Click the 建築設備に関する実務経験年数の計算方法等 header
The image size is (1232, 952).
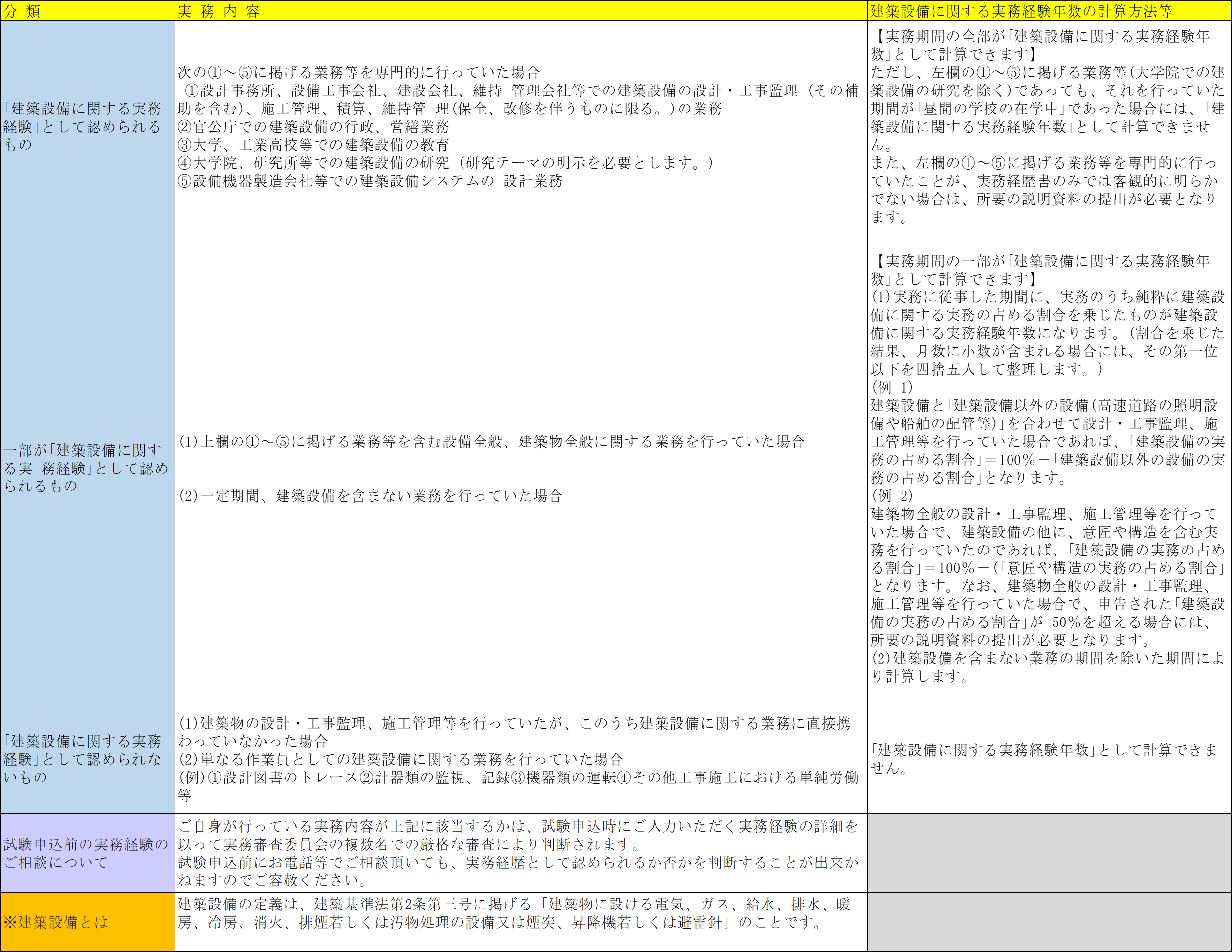tap(1048, 11)
